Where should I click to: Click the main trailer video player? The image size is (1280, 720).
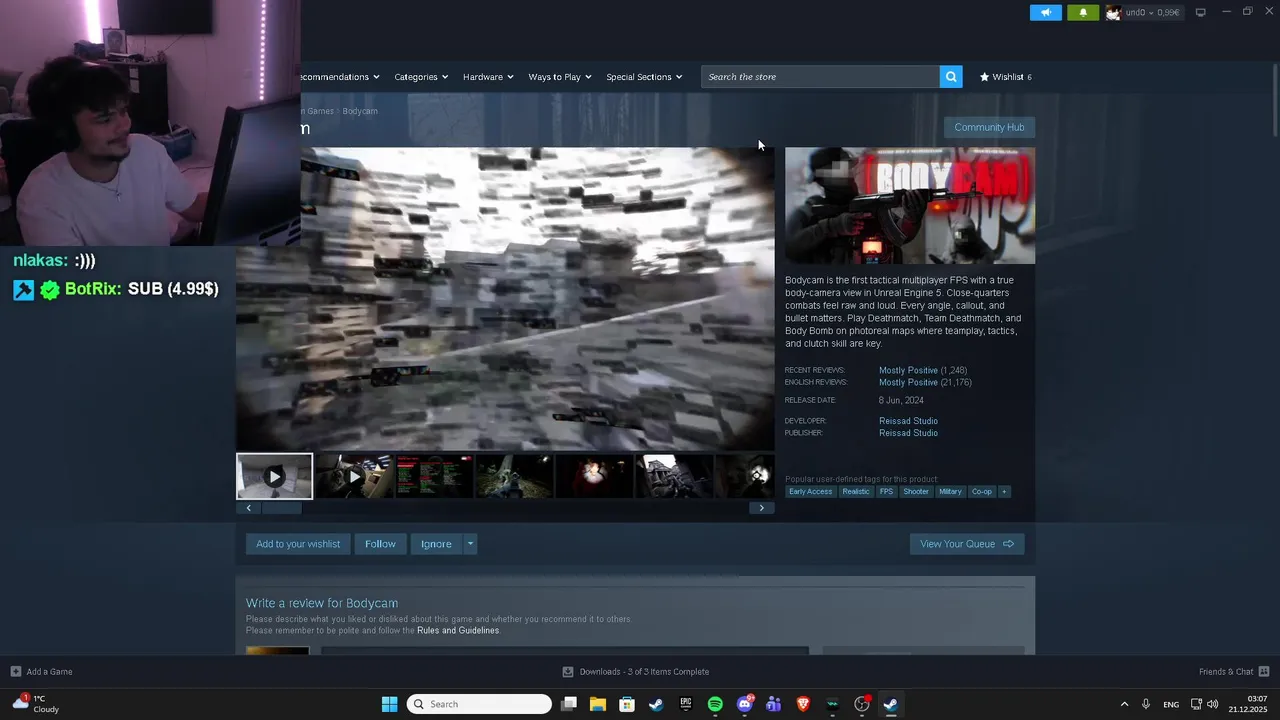(x=505, y=299)
